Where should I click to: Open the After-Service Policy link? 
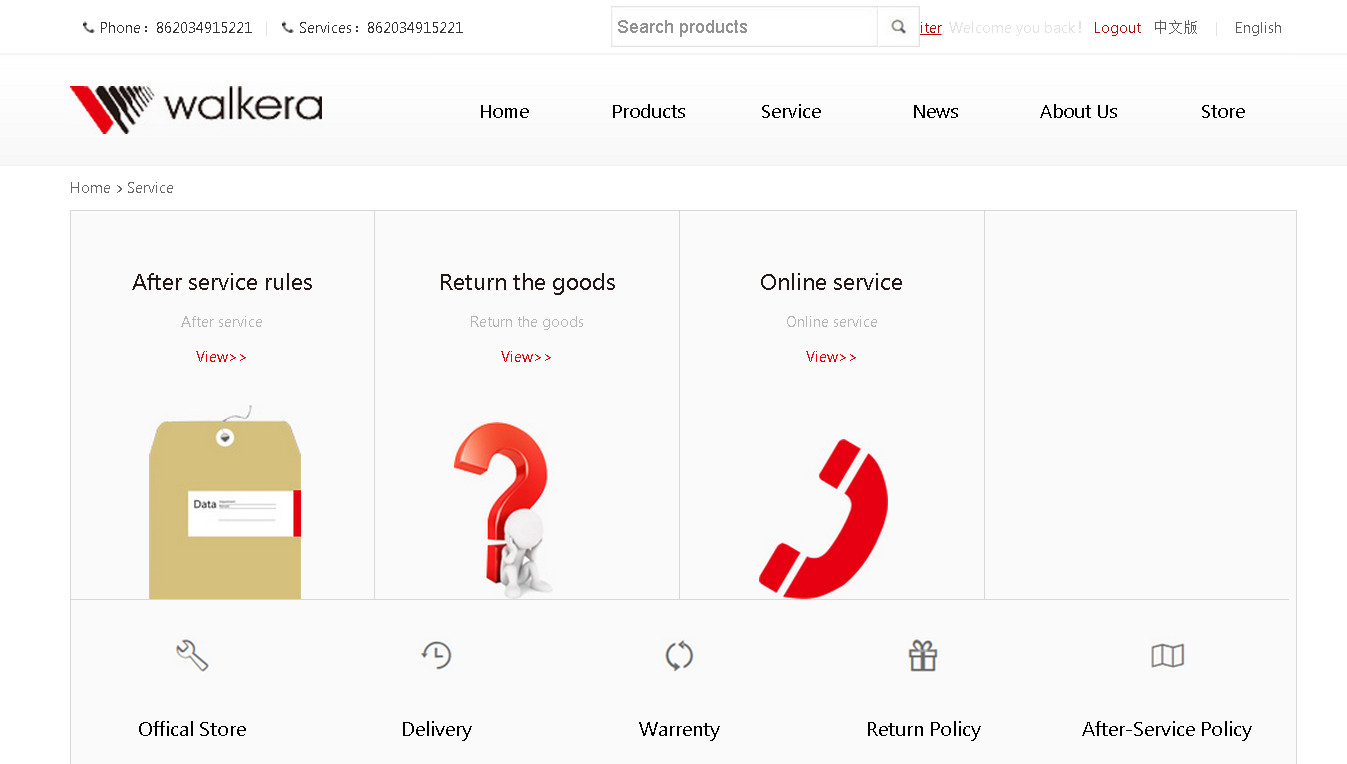point(1167,729)
